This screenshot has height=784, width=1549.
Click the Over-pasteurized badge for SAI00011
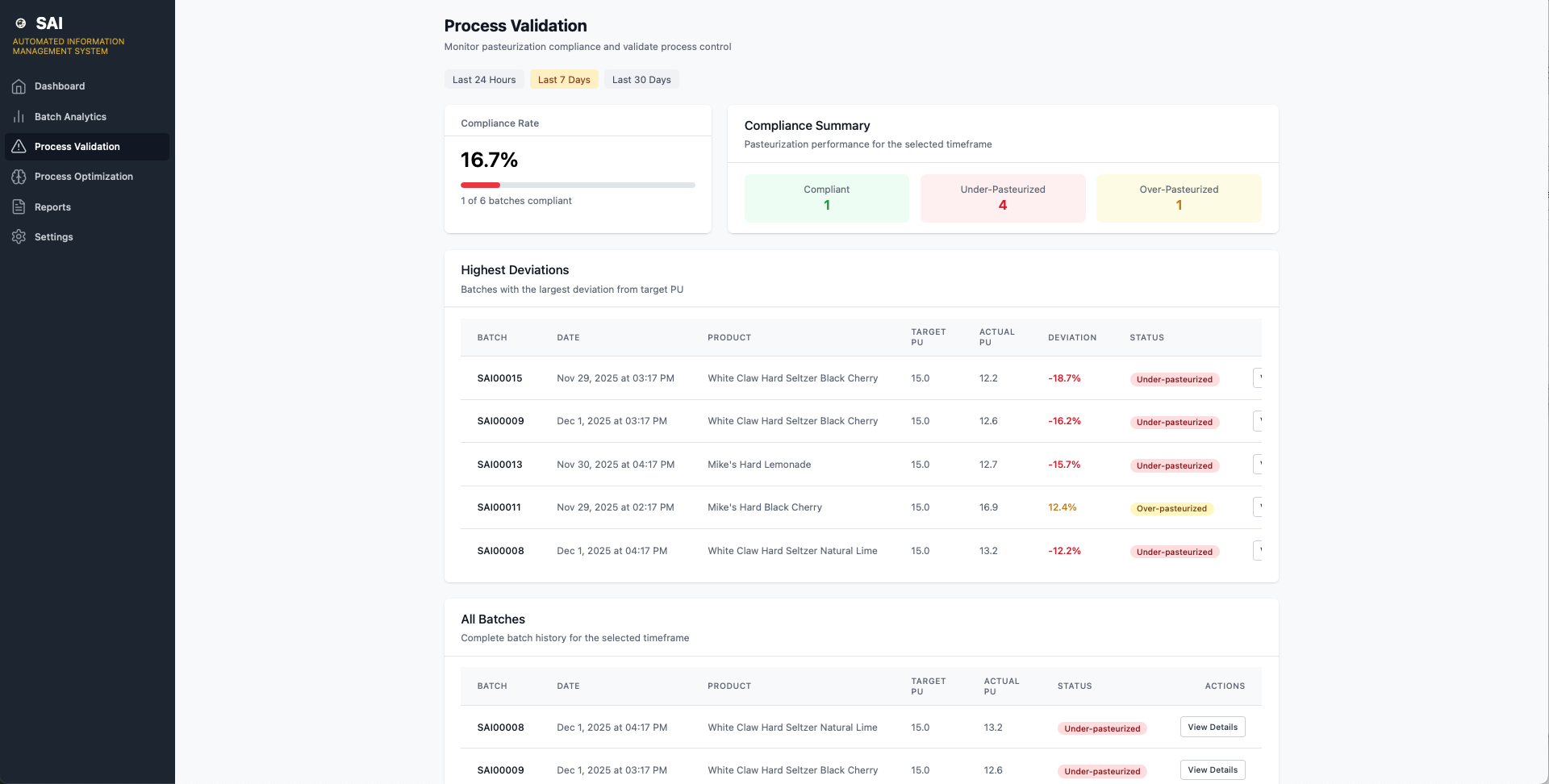1171,508
